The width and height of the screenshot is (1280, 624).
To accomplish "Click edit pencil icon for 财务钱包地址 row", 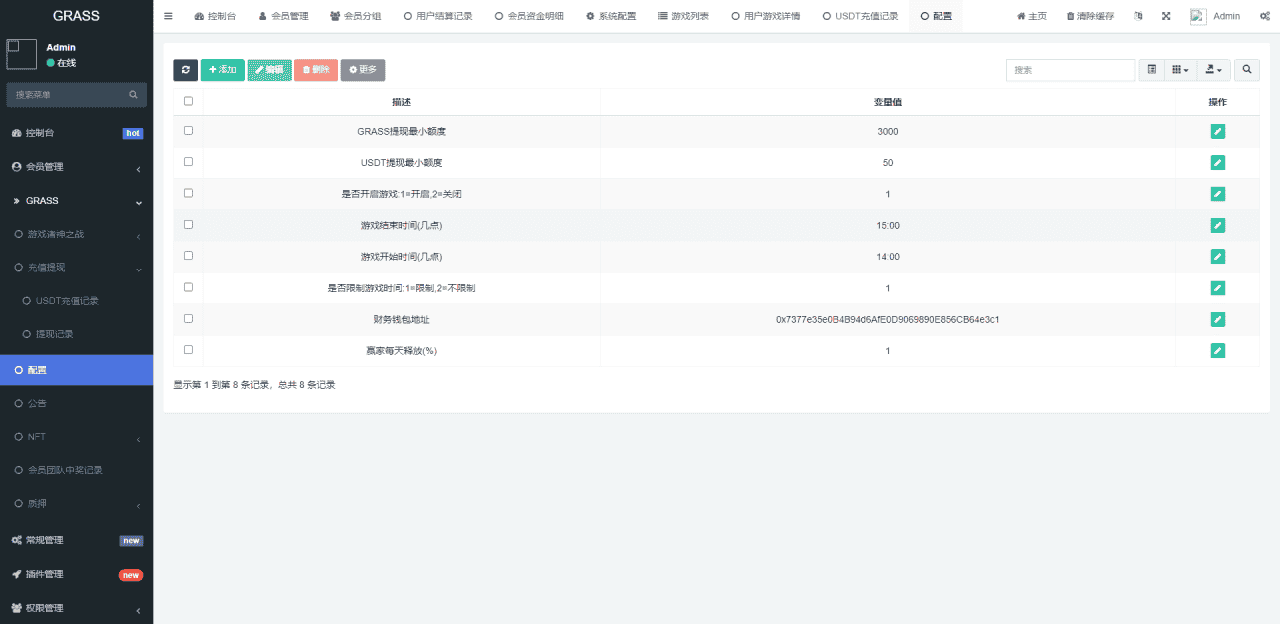I will (x=1217, y=319).
